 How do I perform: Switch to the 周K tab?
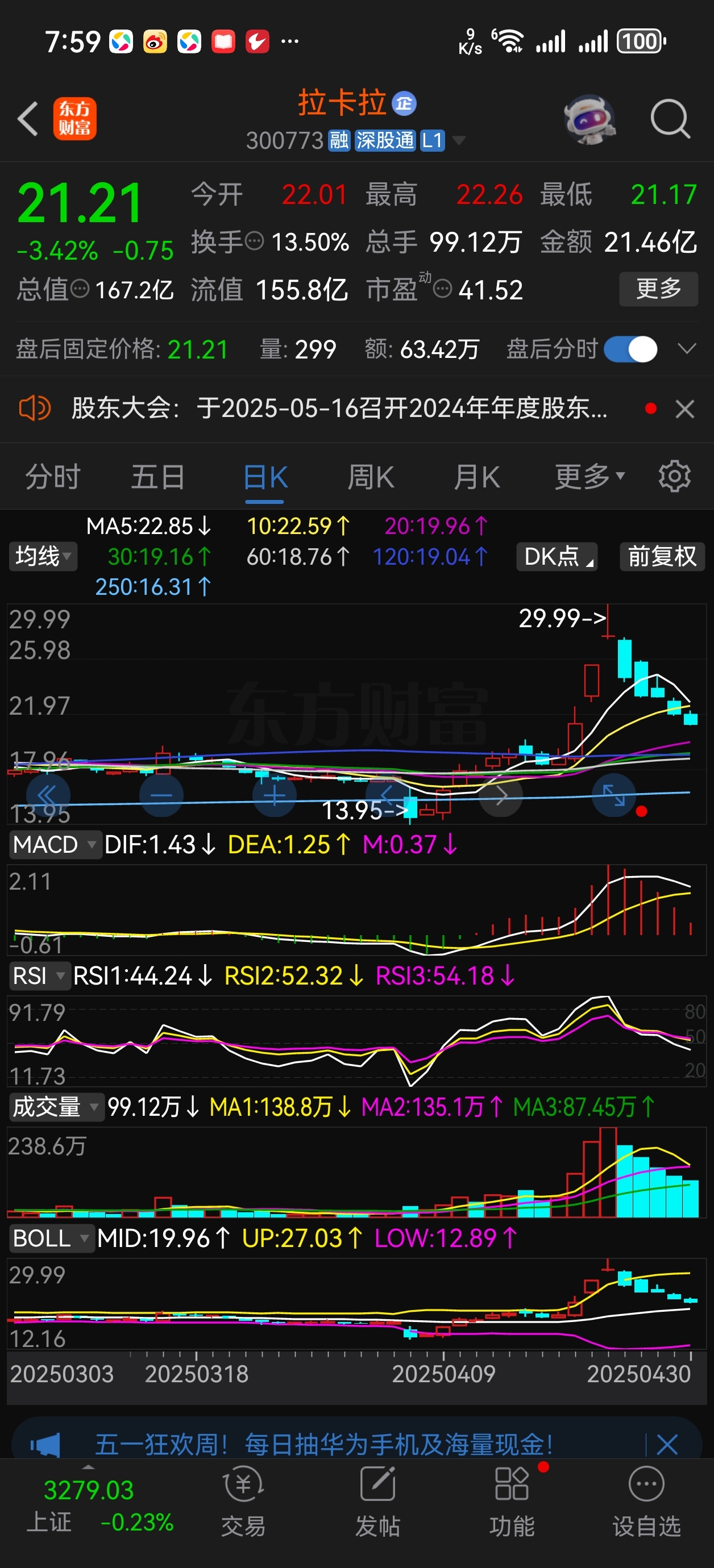(371, 477)
